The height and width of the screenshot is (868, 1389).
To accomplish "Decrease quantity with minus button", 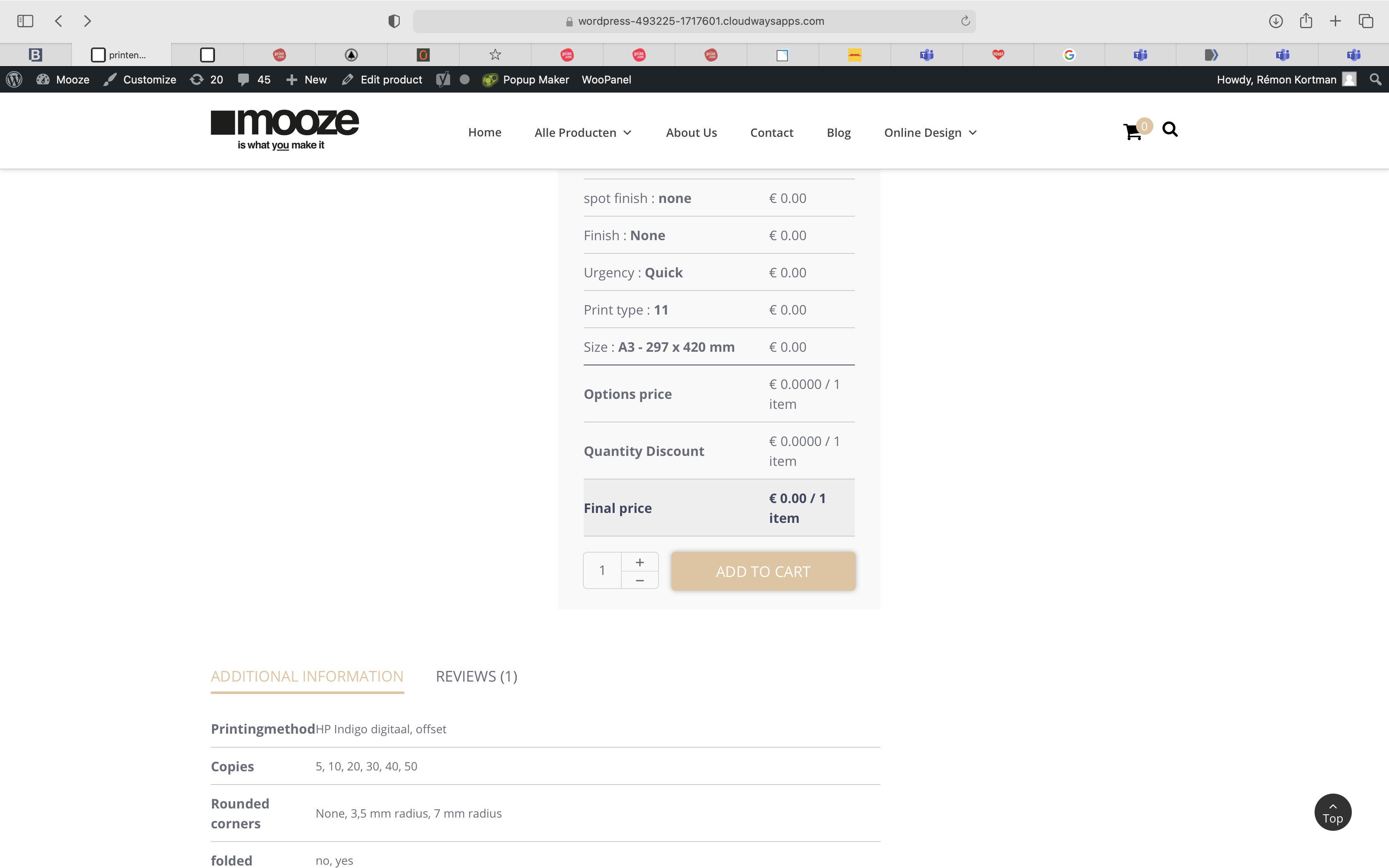I will (x=640, y=580).
